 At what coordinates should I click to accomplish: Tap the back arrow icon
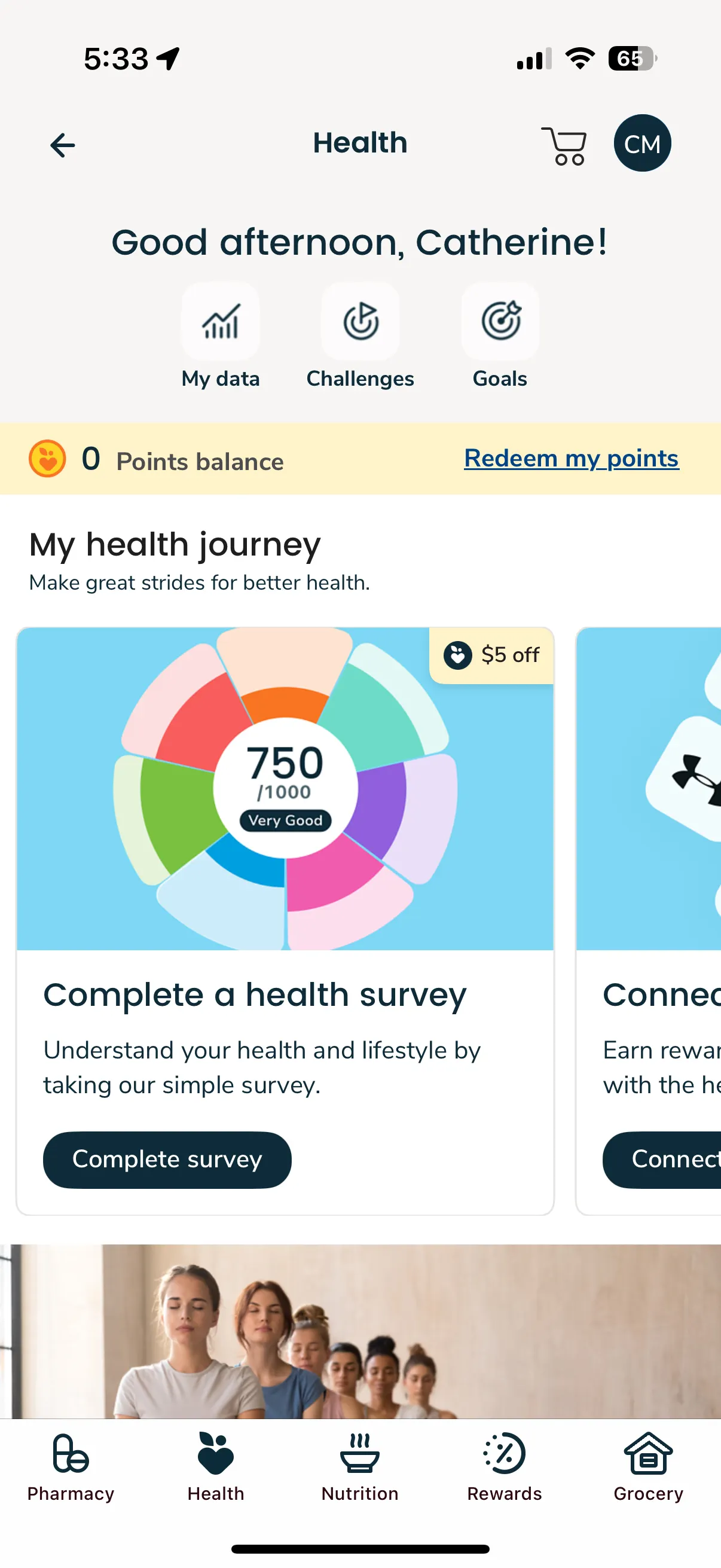63,145
